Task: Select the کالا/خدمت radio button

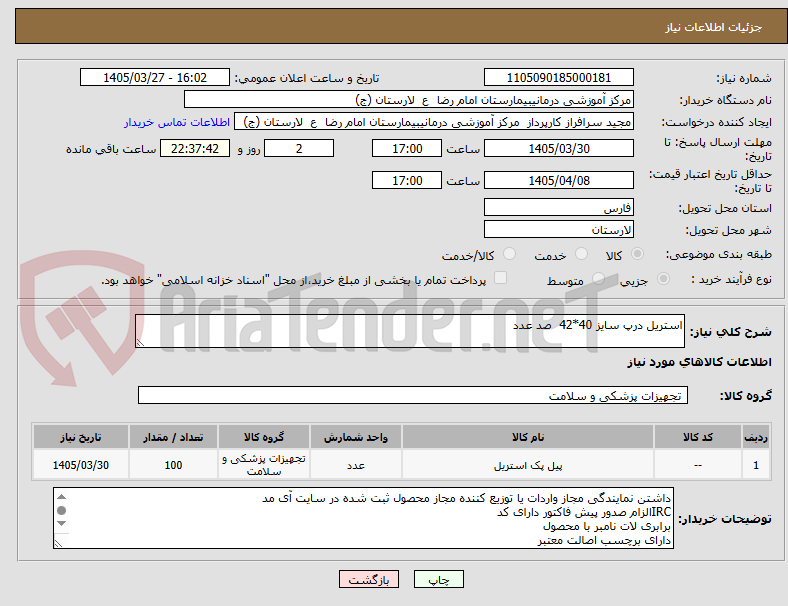Action: (x=510, y=254)
